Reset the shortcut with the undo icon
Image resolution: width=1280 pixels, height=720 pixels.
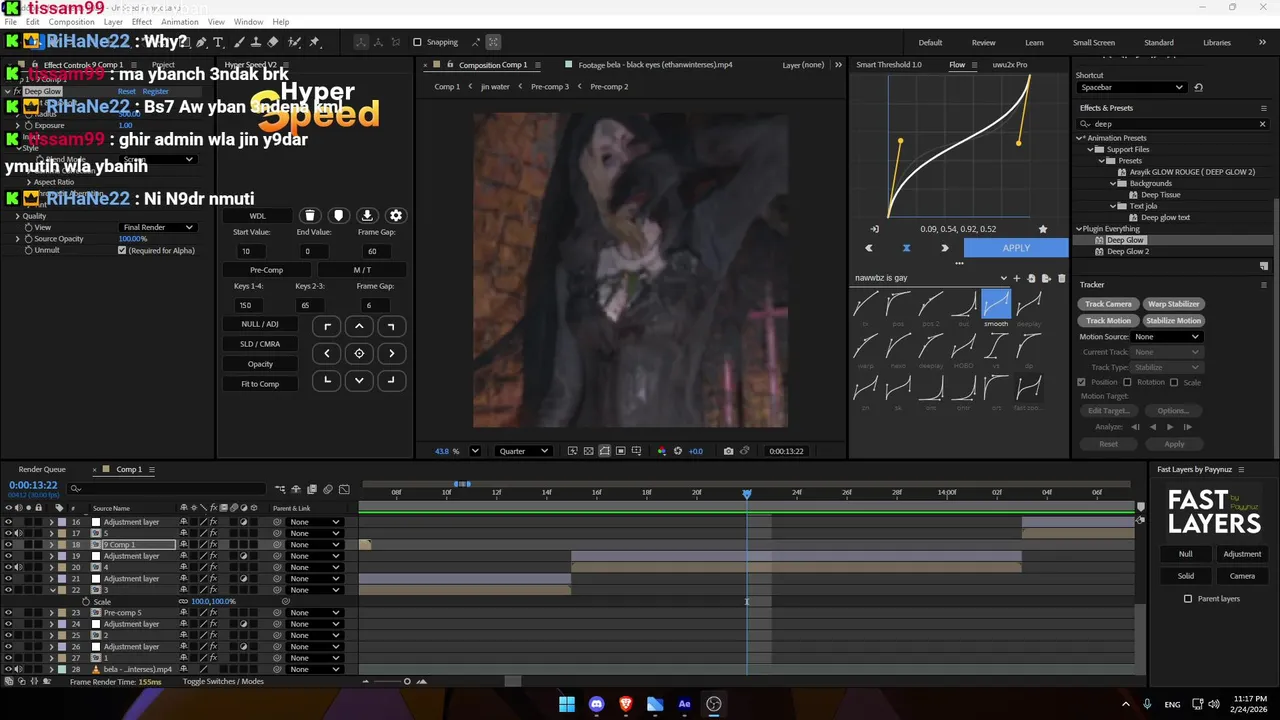pos(1198,87)
